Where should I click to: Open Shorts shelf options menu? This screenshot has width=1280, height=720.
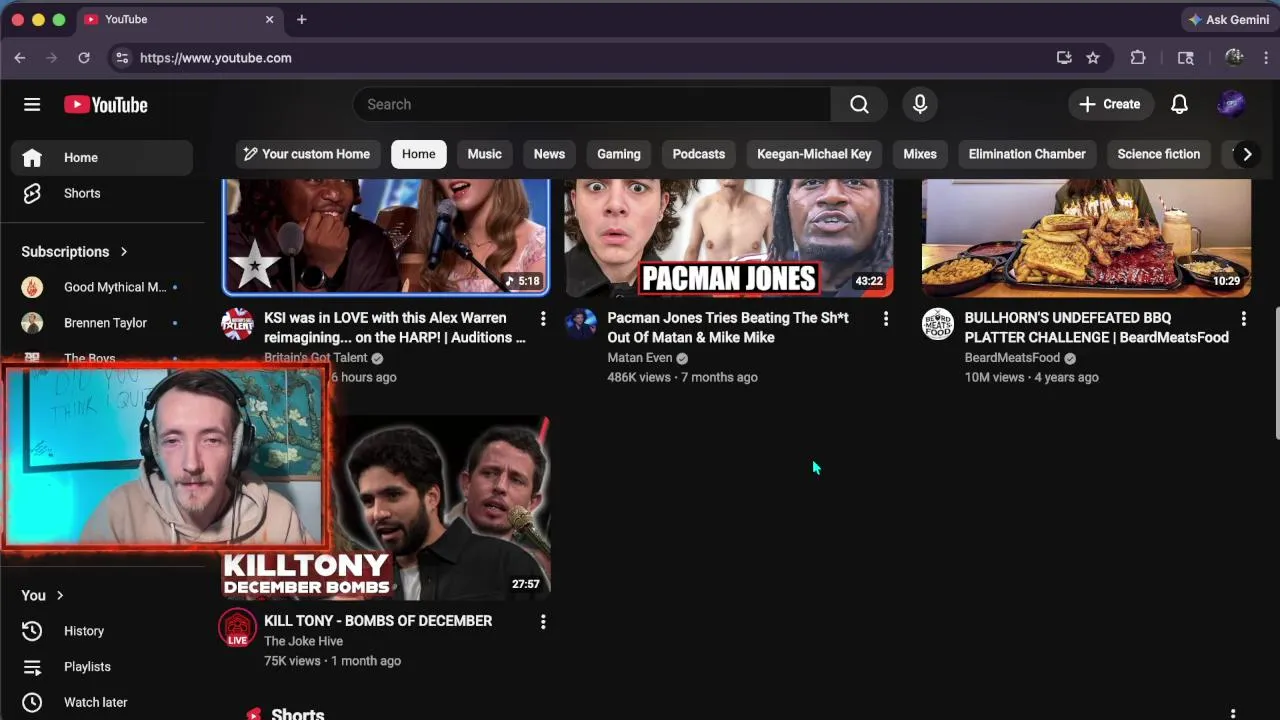[1233, 713]
